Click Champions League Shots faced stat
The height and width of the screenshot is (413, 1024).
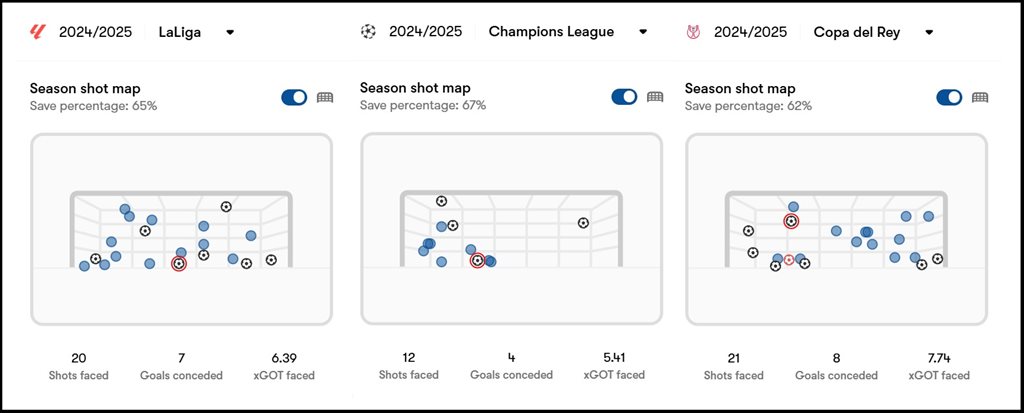tap(409, 365)
